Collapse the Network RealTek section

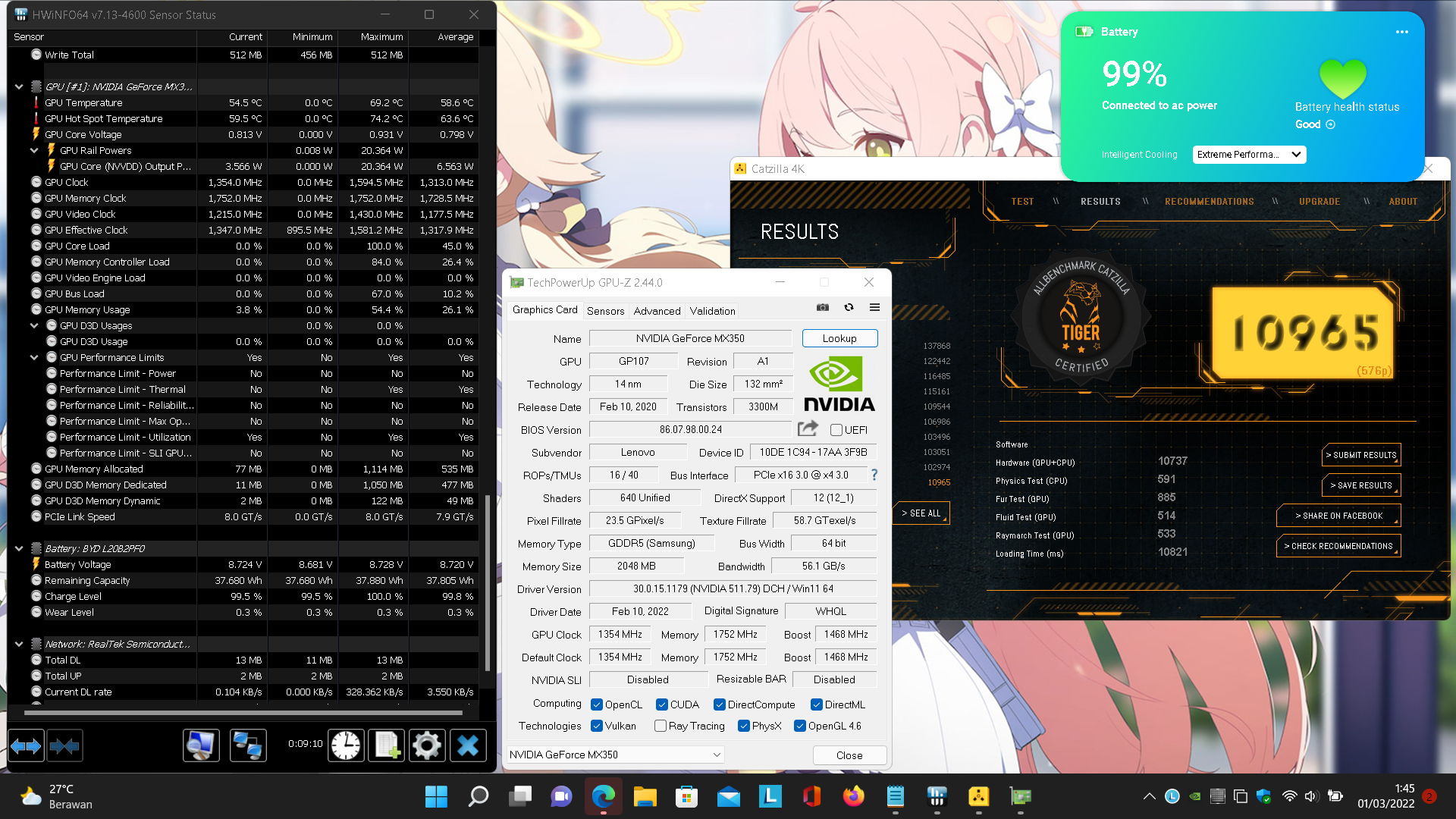tap(19, 644)
